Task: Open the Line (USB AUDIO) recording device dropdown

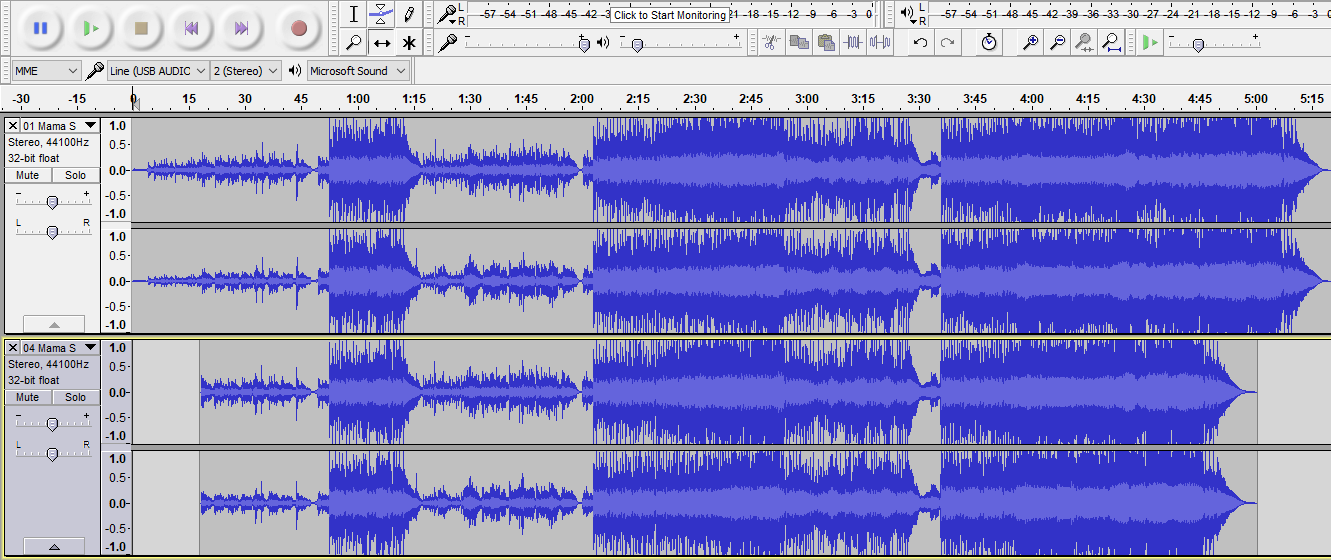Action: tap(158, 71)
